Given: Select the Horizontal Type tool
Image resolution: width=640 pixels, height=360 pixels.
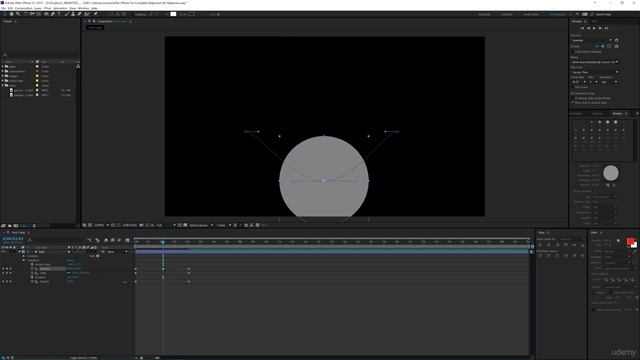Looking at the screenshot, I should 59,14.
